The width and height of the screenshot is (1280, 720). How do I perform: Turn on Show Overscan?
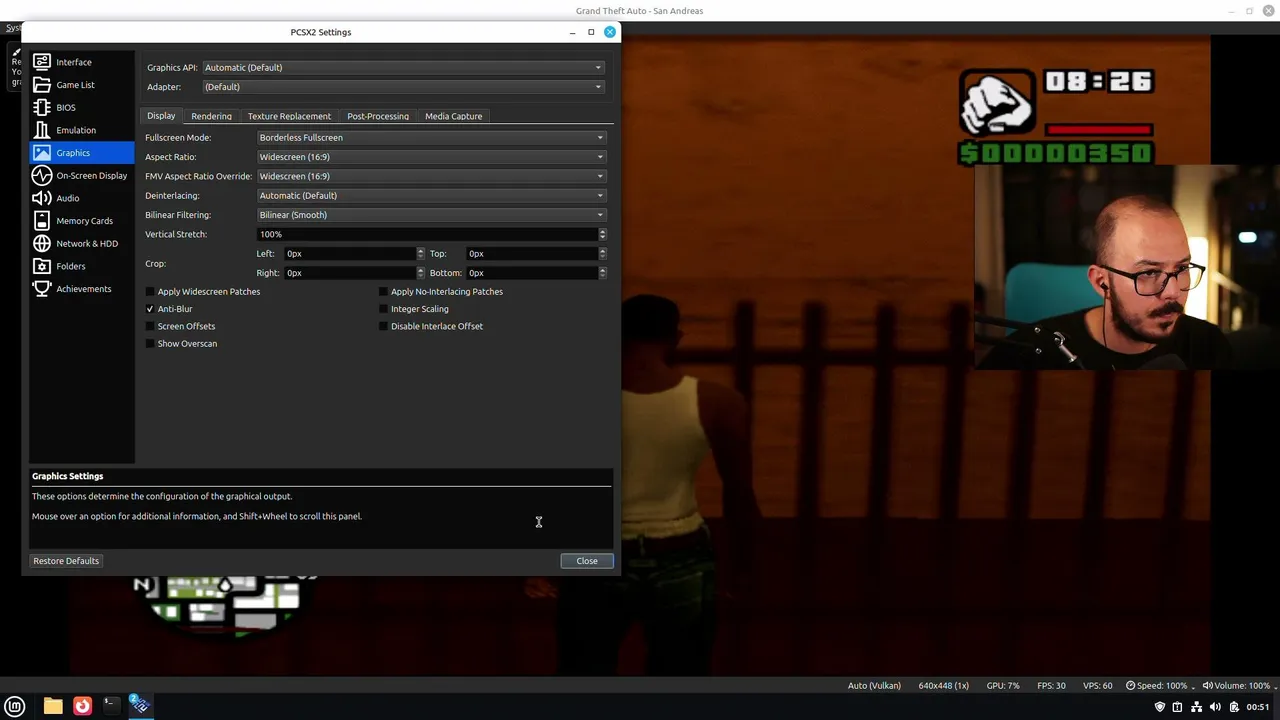[181, 344]
